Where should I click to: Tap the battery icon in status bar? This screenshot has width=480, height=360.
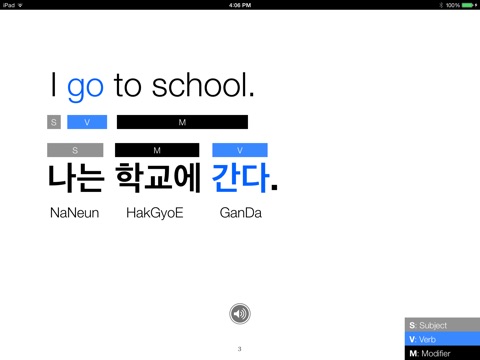coord(468,5)
